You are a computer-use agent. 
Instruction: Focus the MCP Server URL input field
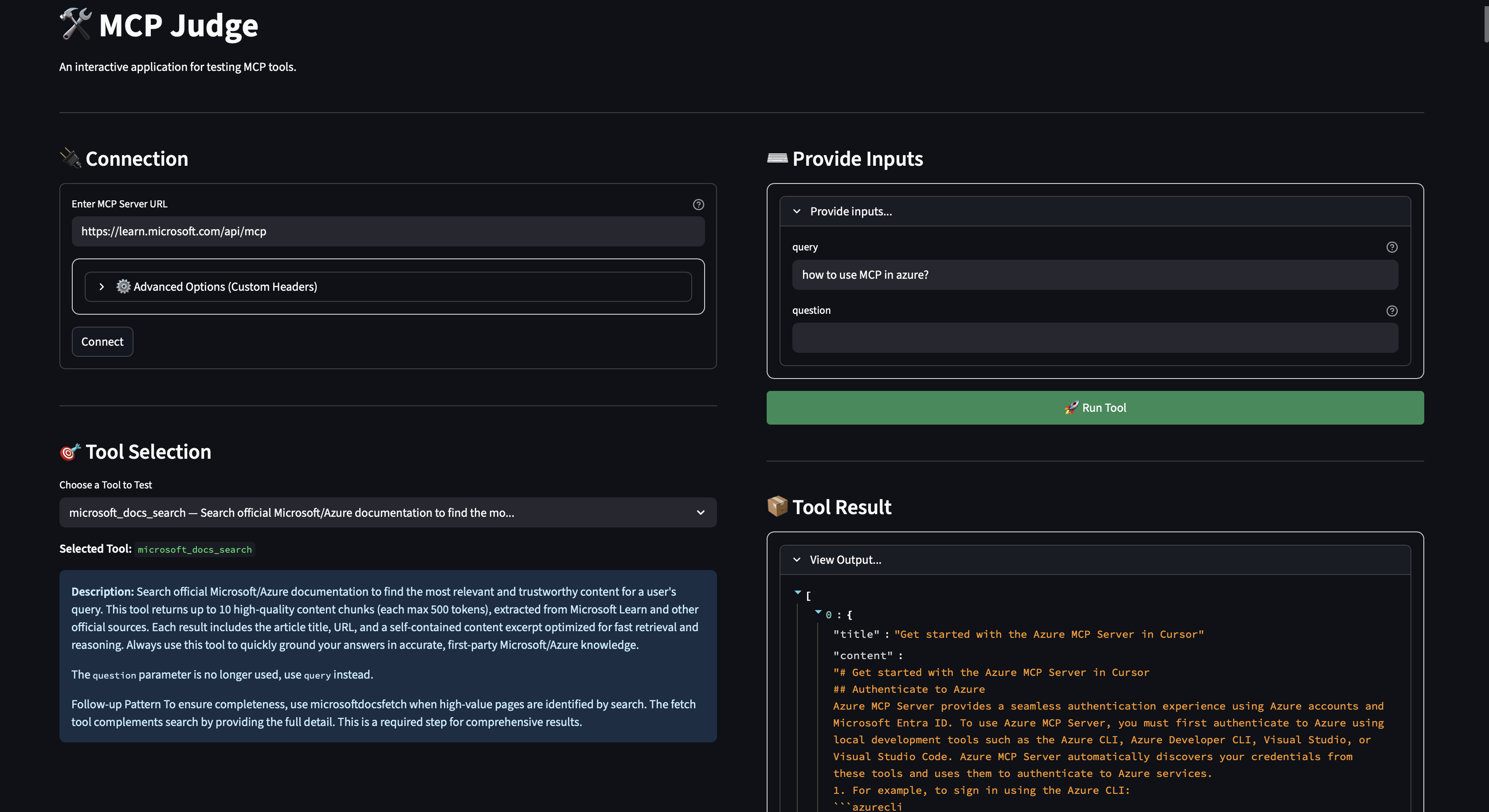[x=388, y=232]
